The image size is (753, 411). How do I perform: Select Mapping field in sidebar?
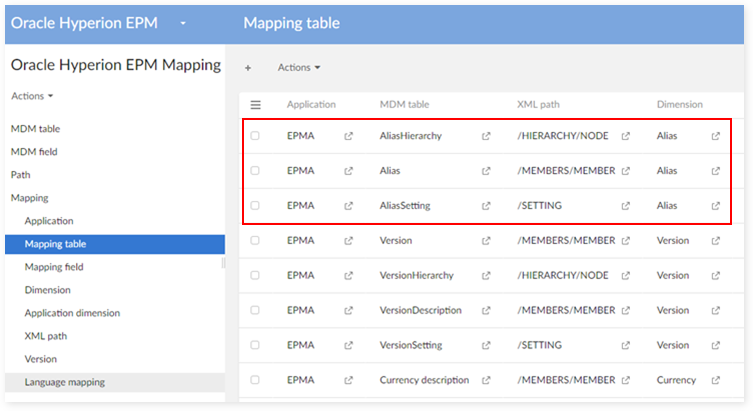click(54, 267)
